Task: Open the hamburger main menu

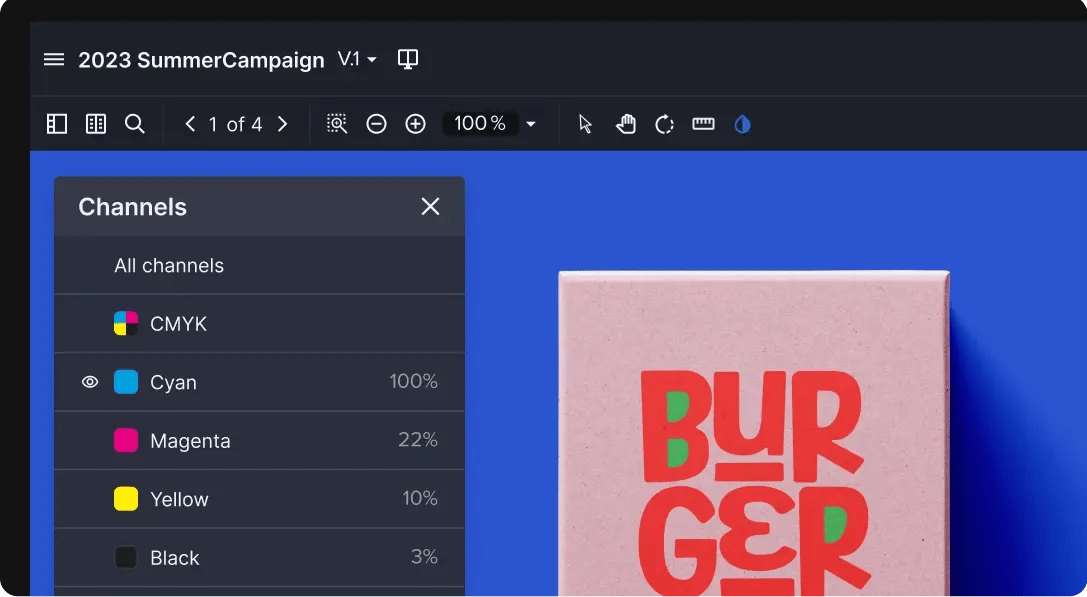Action: (x=54, y=60)
